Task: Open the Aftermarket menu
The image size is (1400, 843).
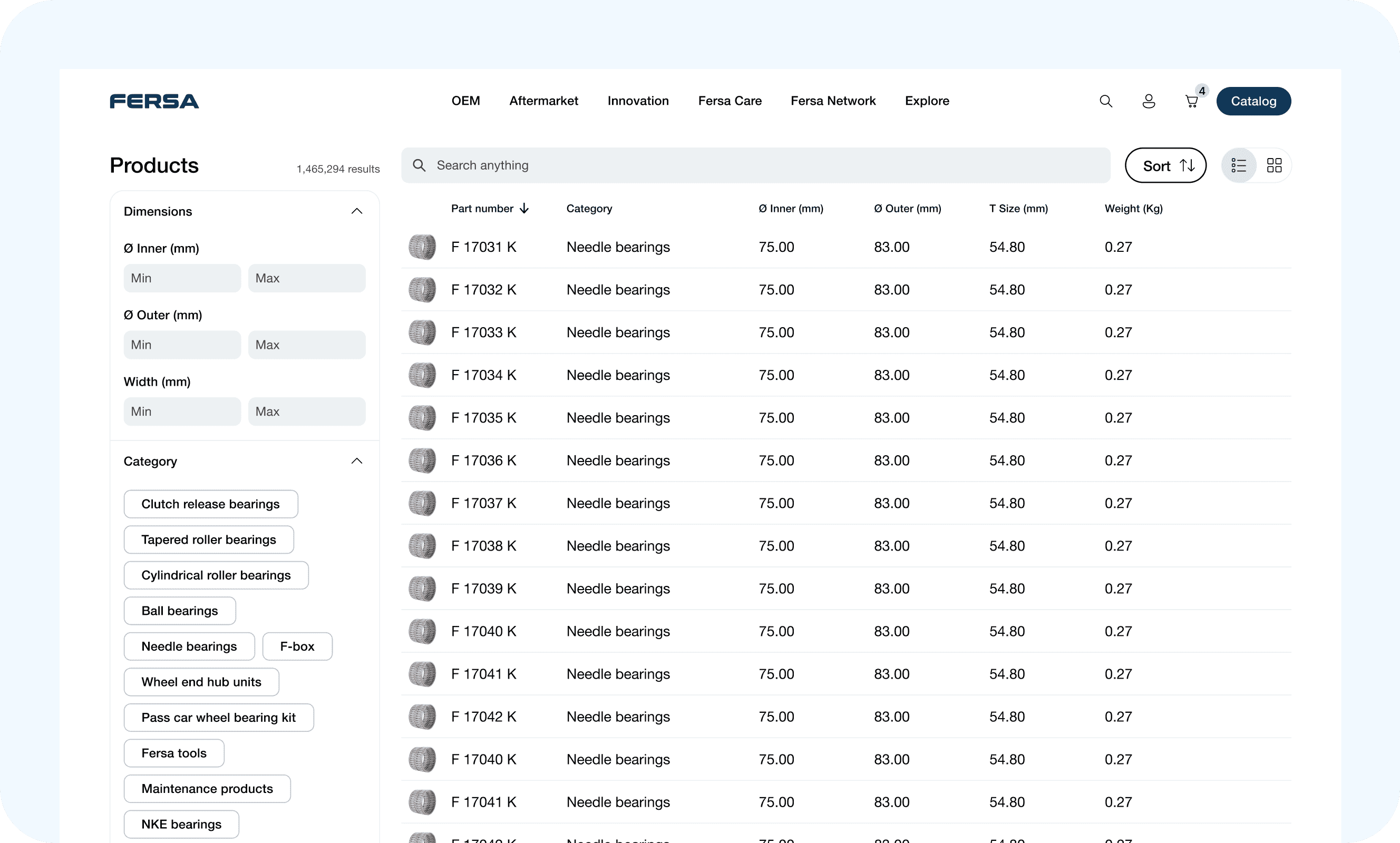Action: 543,101
